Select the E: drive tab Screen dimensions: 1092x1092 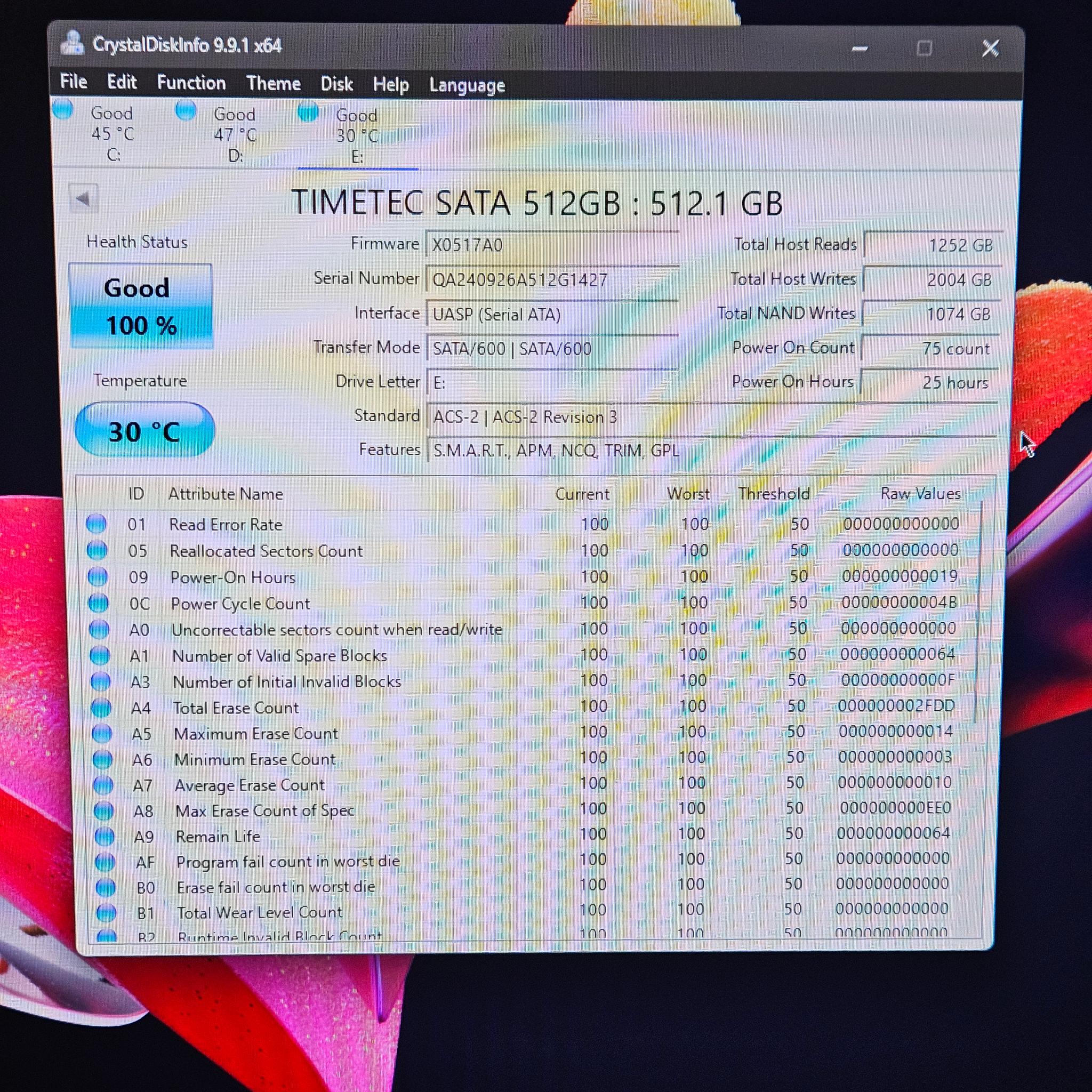click(357, 135)
